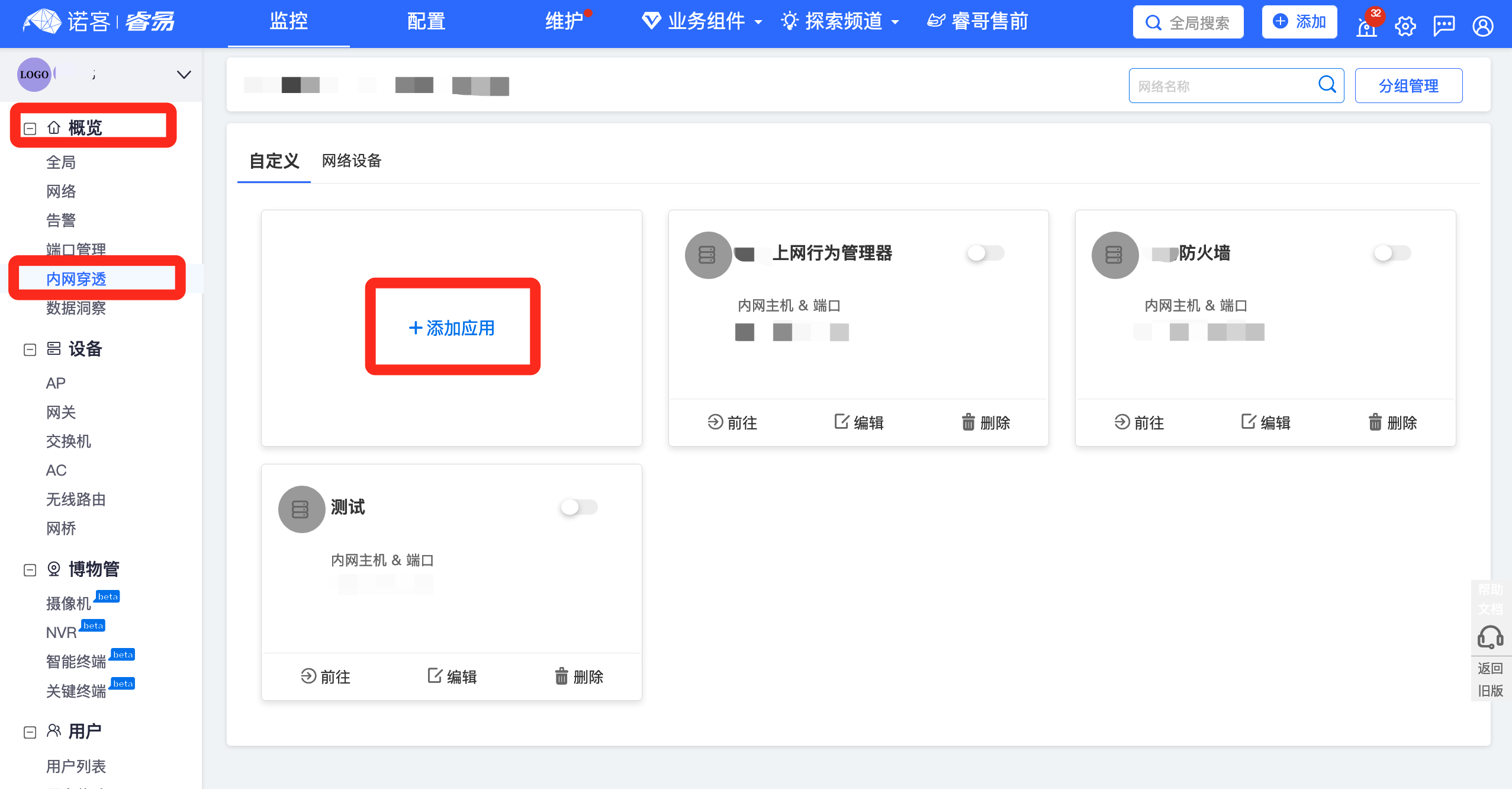The image size is (1512, 789).
Task: Open the message chat icon
Action: [1444, 25]
